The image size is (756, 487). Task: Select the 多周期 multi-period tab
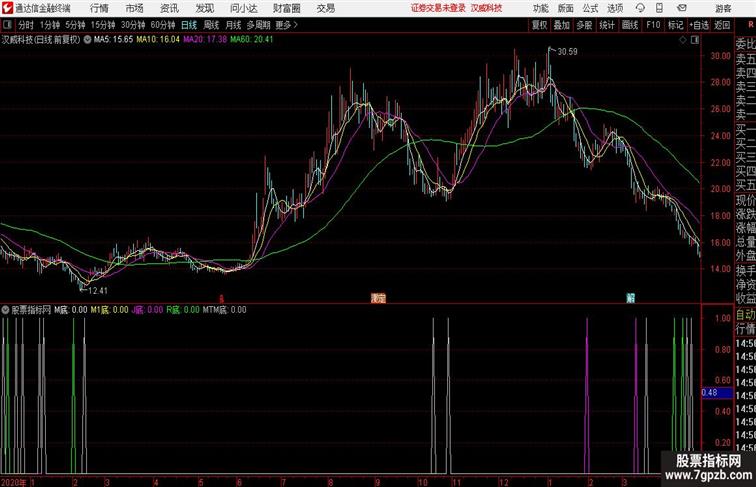pyautogui.click(x=259, y=25)
